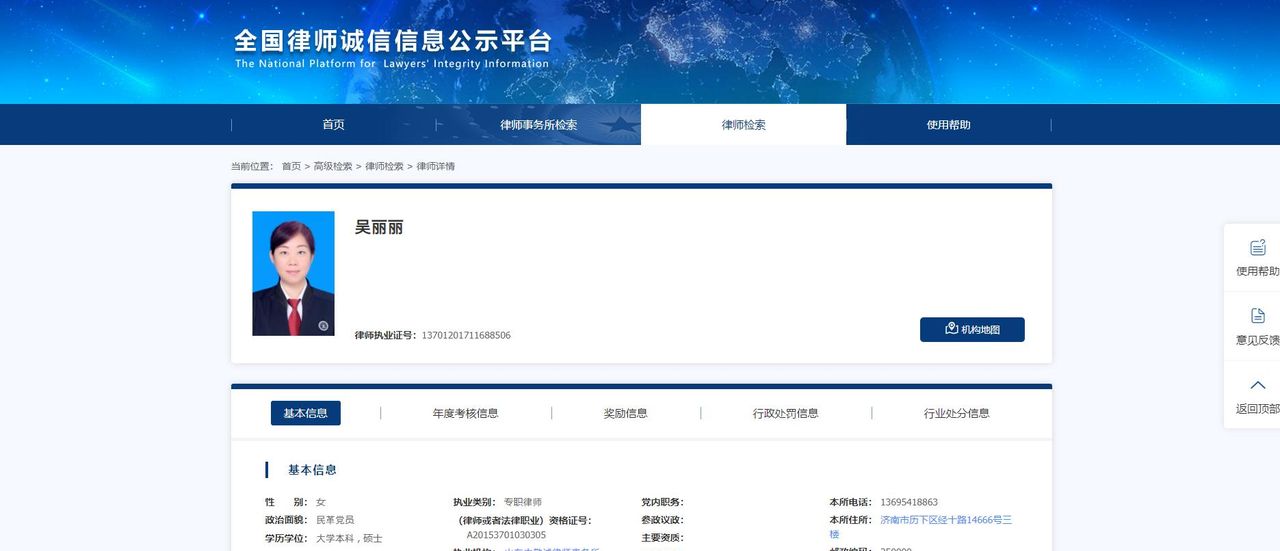Click the 基本信息 section heading
The image size is (1280, 551).
pyautogui.click(x=312, y=470)
